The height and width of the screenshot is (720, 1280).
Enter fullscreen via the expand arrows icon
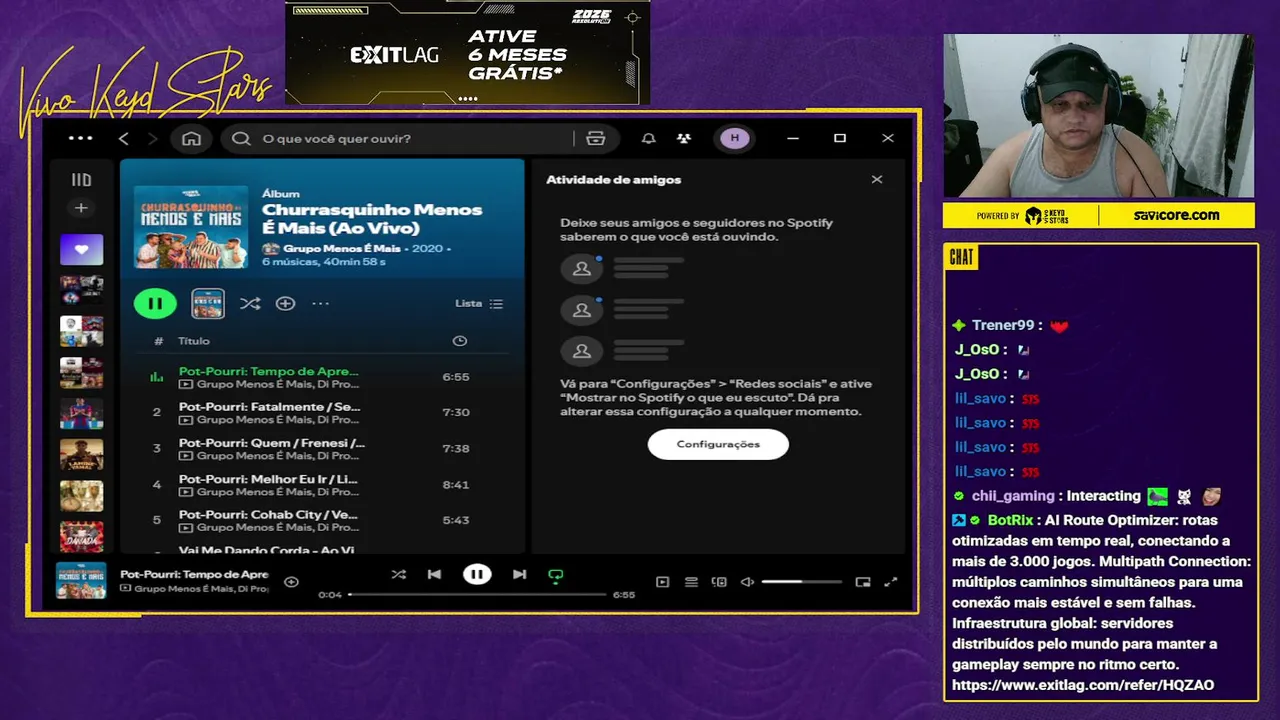pyautogui.click(x=892, y=582)
